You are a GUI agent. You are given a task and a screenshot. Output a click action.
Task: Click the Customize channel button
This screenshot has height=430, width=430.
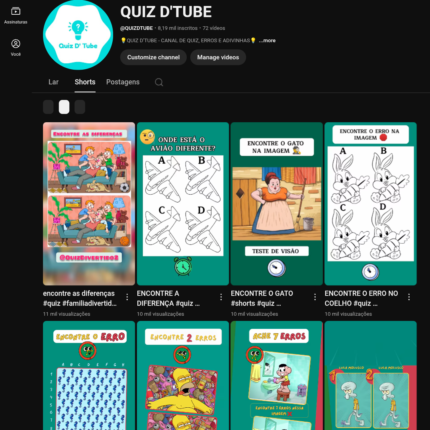pyautogui.click(x=153, y=57)
